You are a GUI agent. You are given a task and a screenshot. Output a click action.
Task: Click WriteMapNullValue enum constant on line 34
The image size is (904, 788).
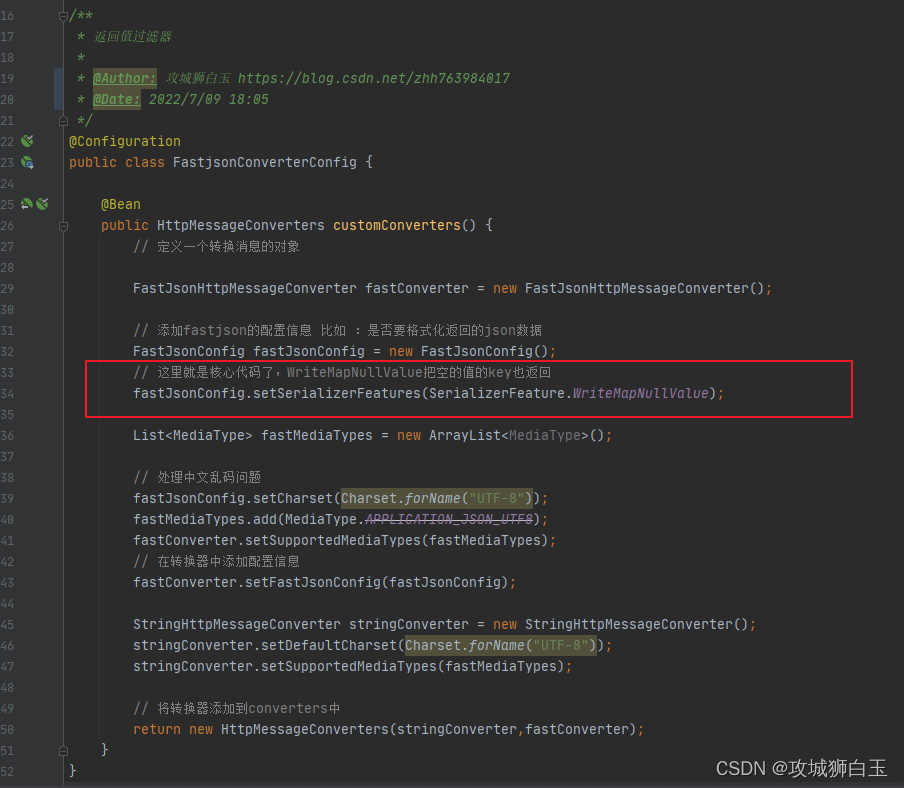click(x=640, y=393)
